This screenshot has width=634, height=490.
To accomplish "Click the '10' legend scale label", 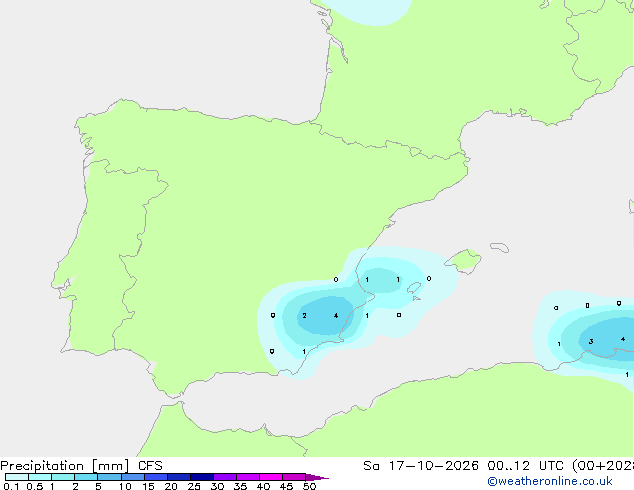I will [125, 486].
